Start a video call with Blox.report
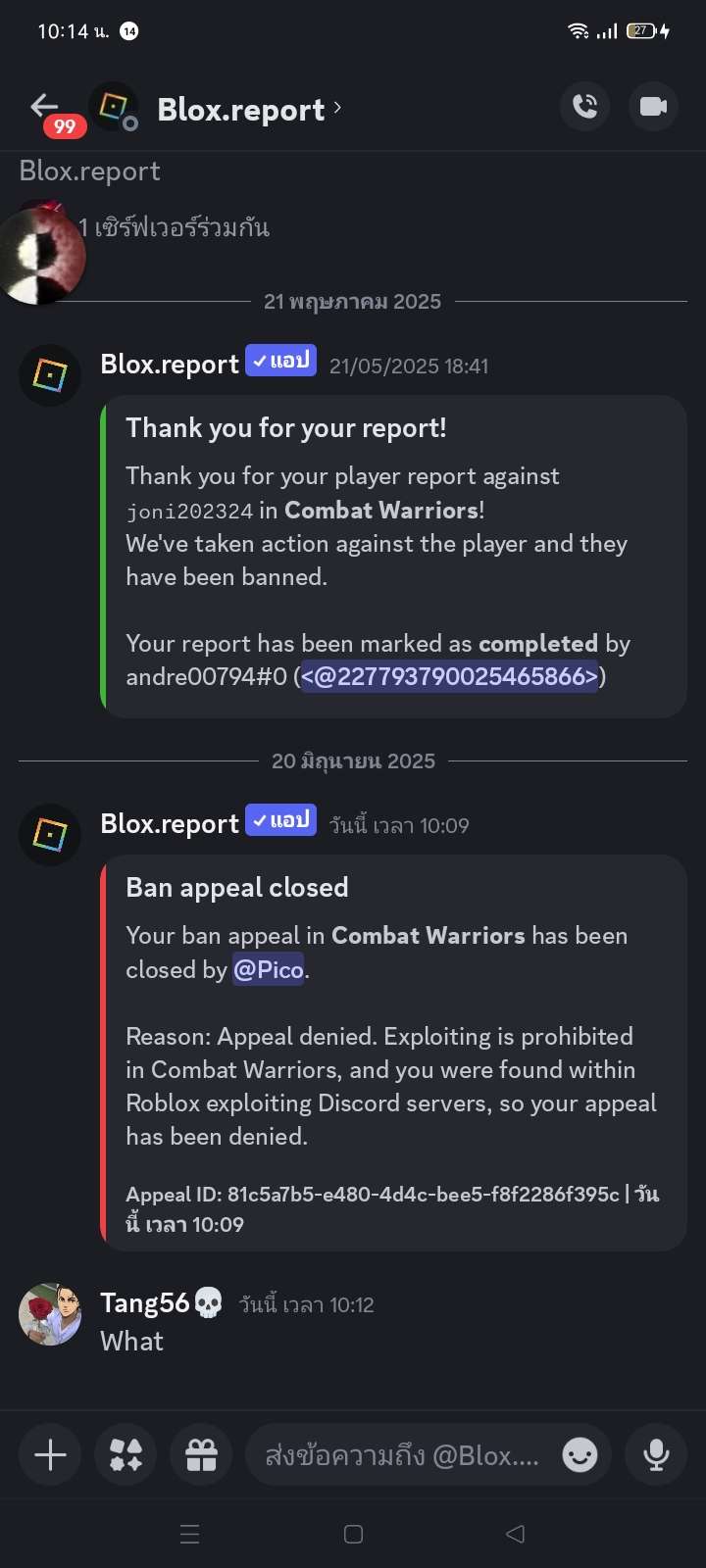 [x=653, y=106]
